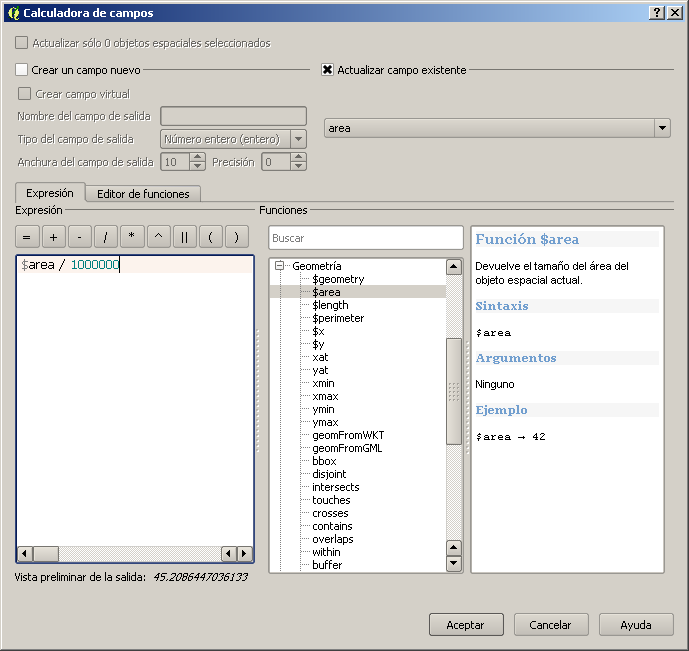
Task: Select disjoint function
Action: (x=329, y=474)
